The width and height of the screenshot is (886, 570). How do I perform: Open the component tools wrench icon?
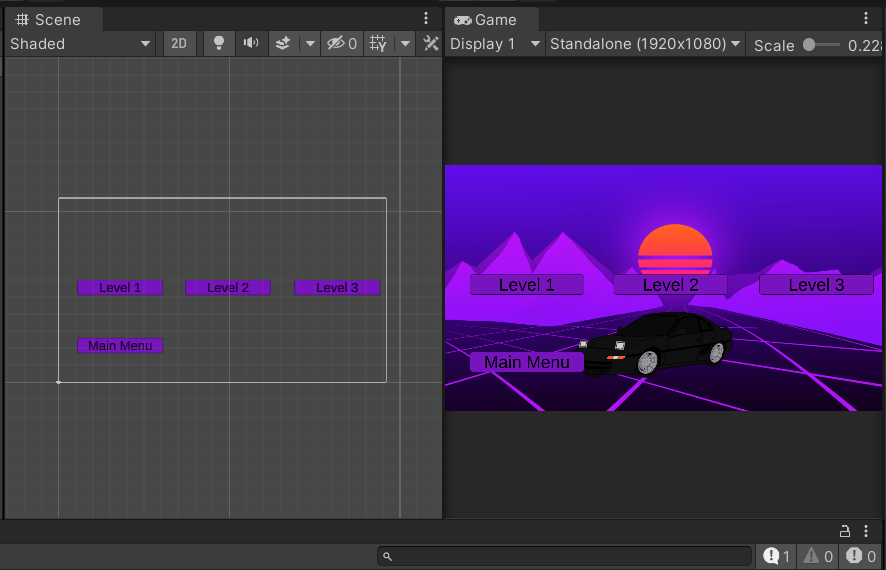coord(431,43)
